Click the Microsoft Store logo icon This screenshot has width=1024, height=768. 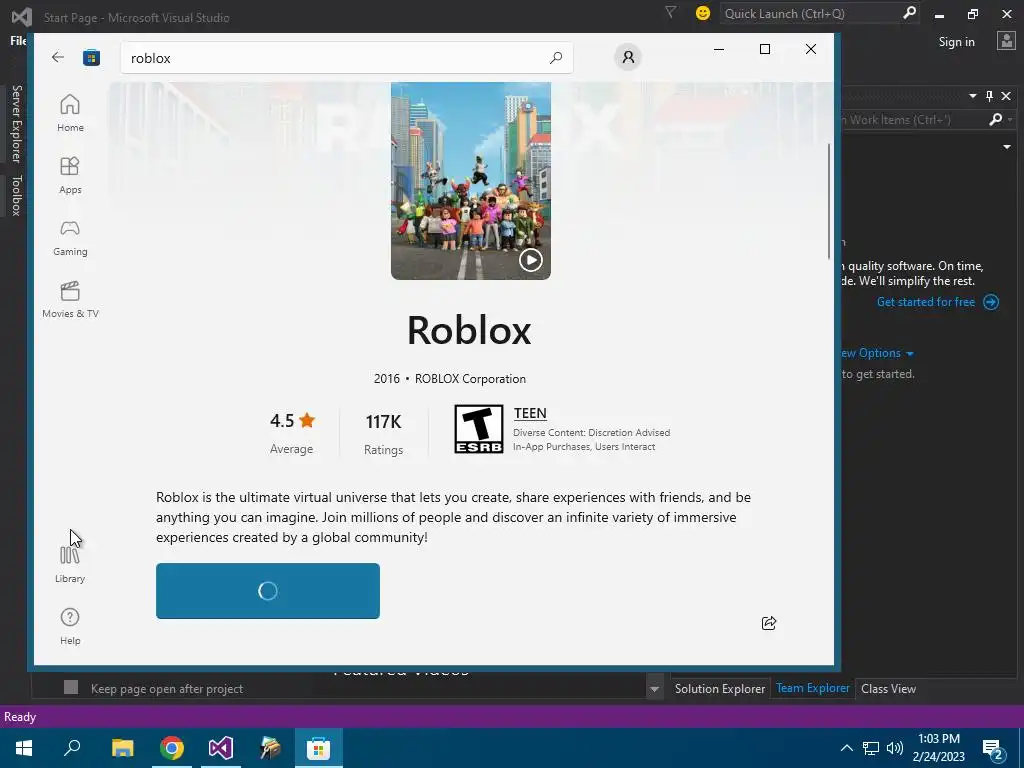click(x=91, y=57)
